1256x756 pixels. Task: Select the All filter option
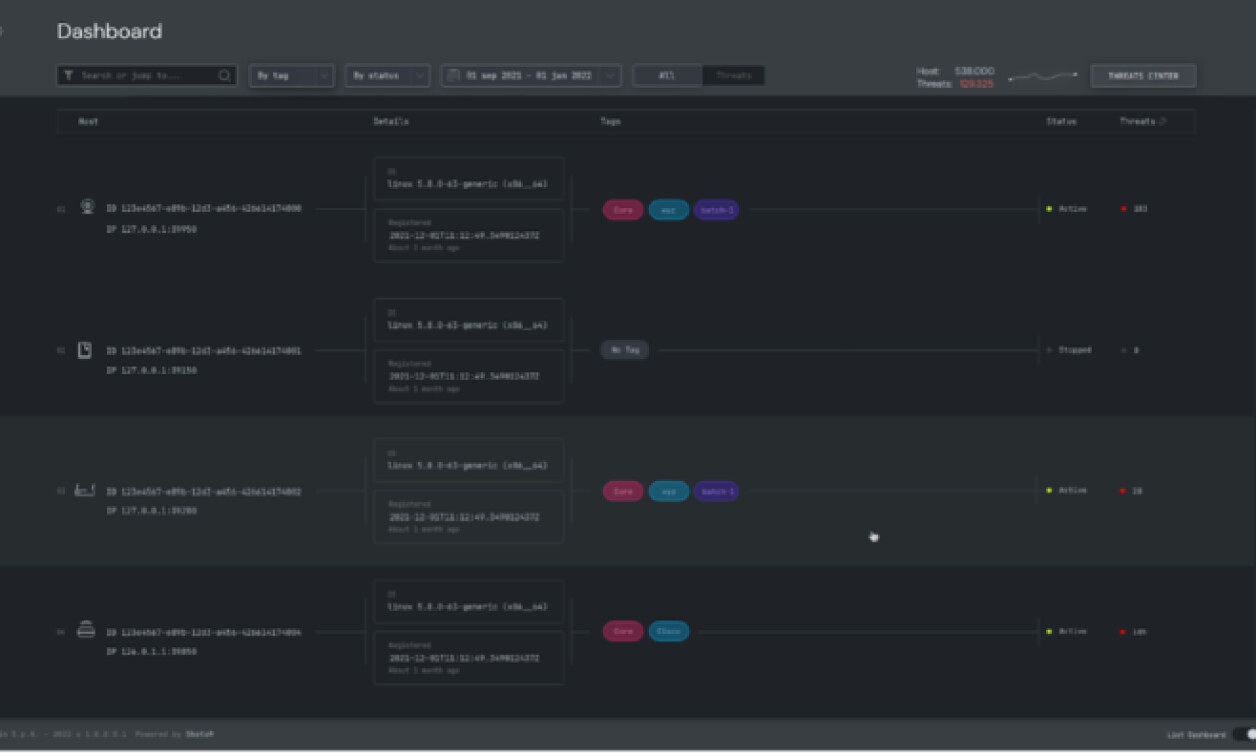click(x=669, y=75)
